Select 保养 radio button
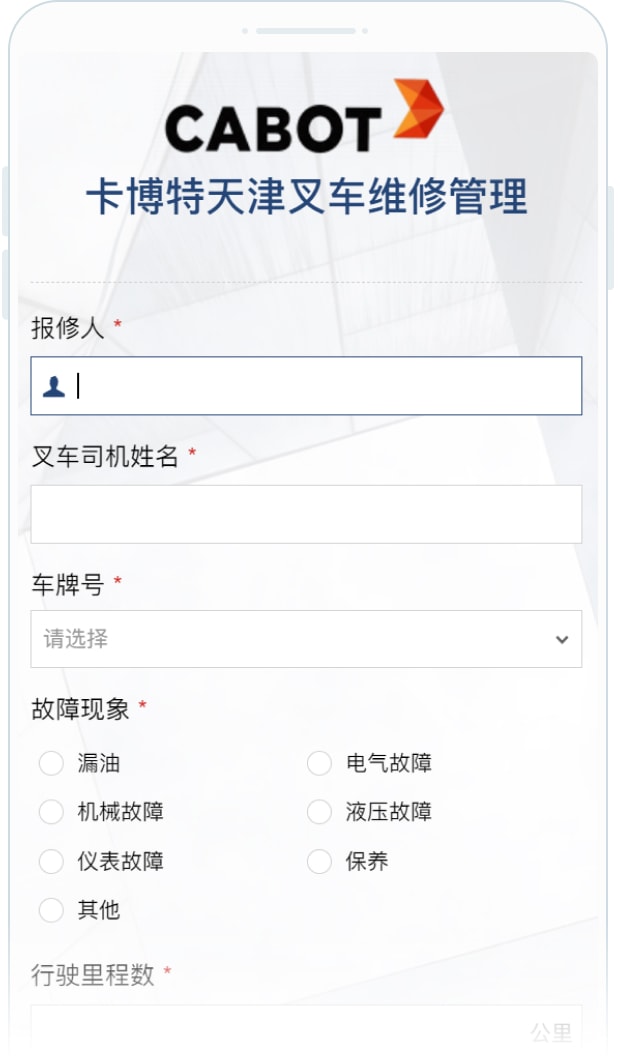Screen dimensions: 620x1060 pos(319,861)
